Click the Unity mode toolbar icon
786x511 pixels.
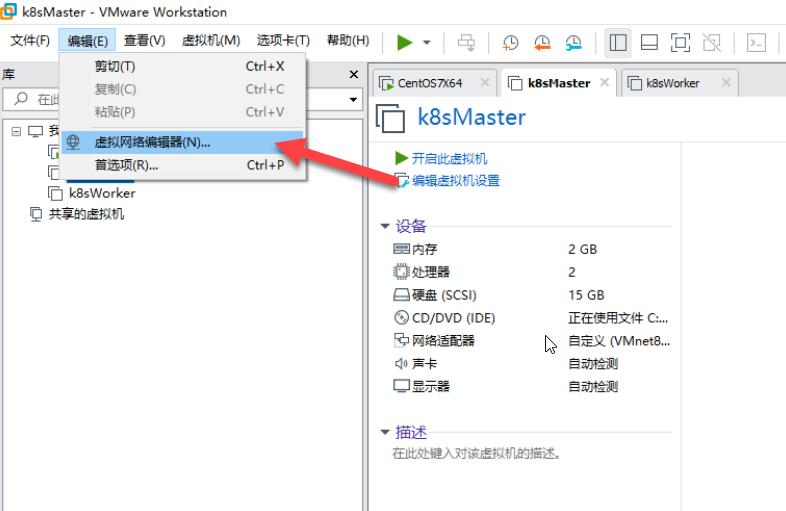pyautogui.click(x=712, y=43)
